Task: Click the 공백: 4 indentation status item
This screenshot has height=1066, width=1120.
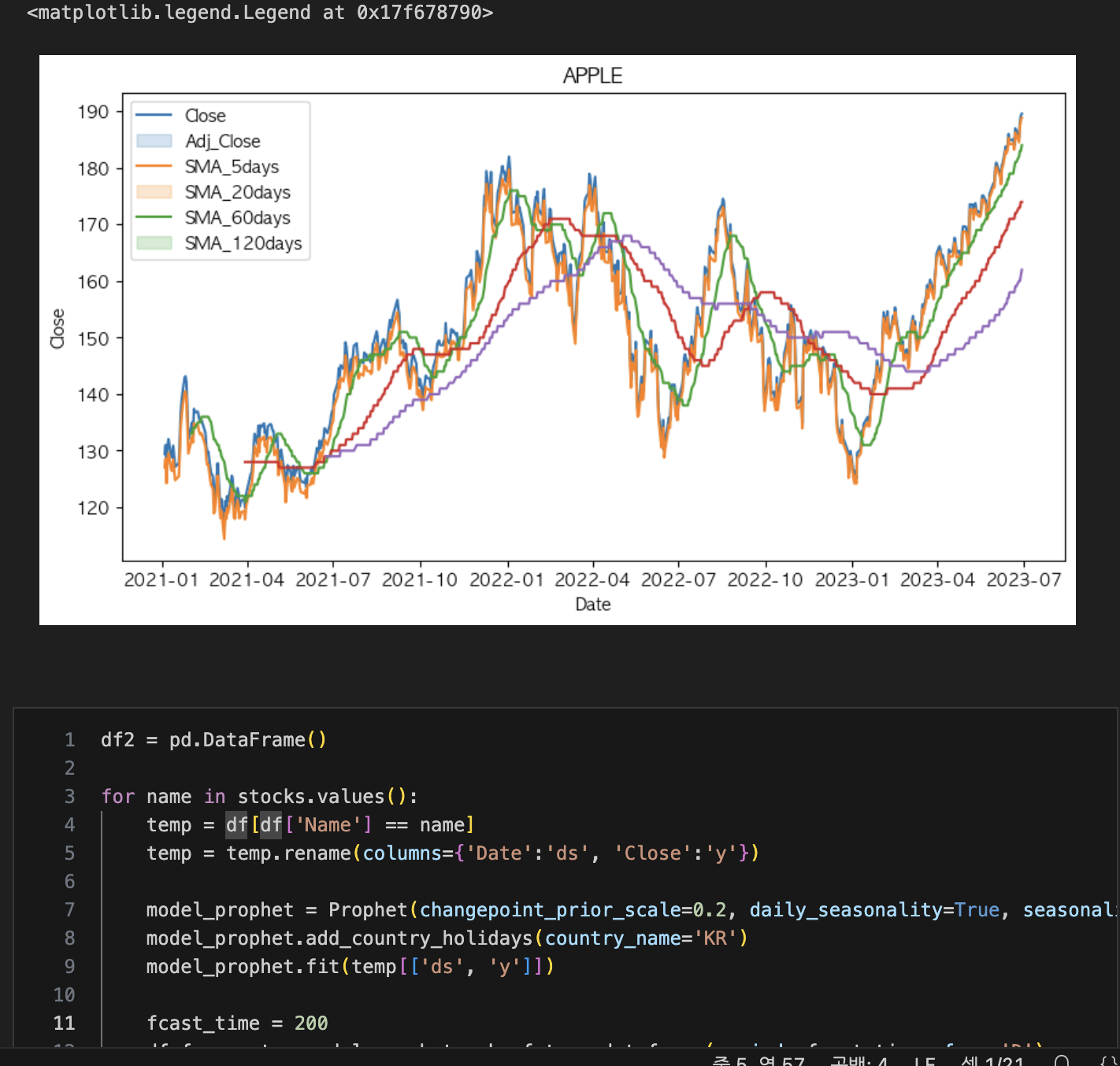Action: point(859,1061)
